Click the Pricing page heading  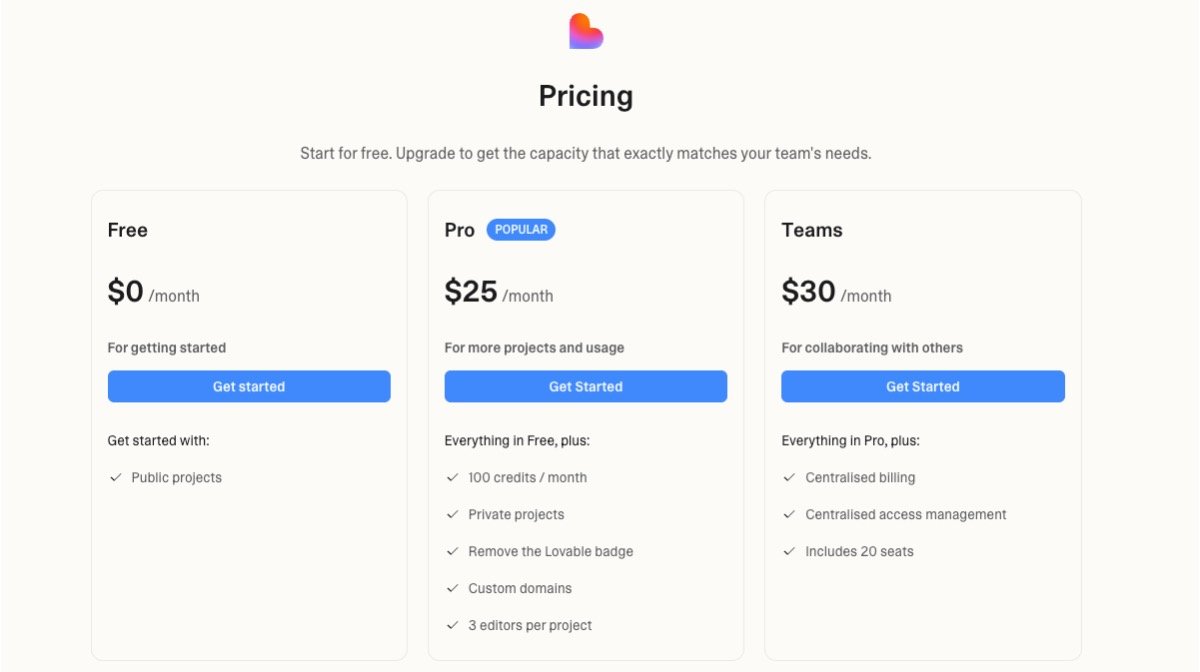(x=586, y=96)
